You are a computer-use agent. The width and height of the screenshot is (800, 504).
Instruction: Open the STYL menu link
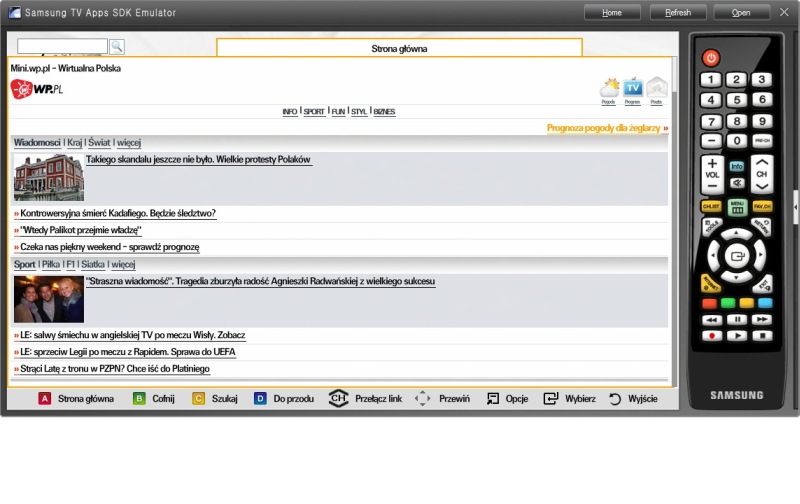[359, 112]
